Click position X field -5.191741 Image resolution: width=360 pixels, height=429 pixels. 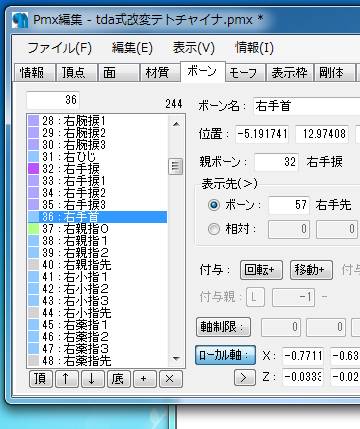(x=262, y=134)
